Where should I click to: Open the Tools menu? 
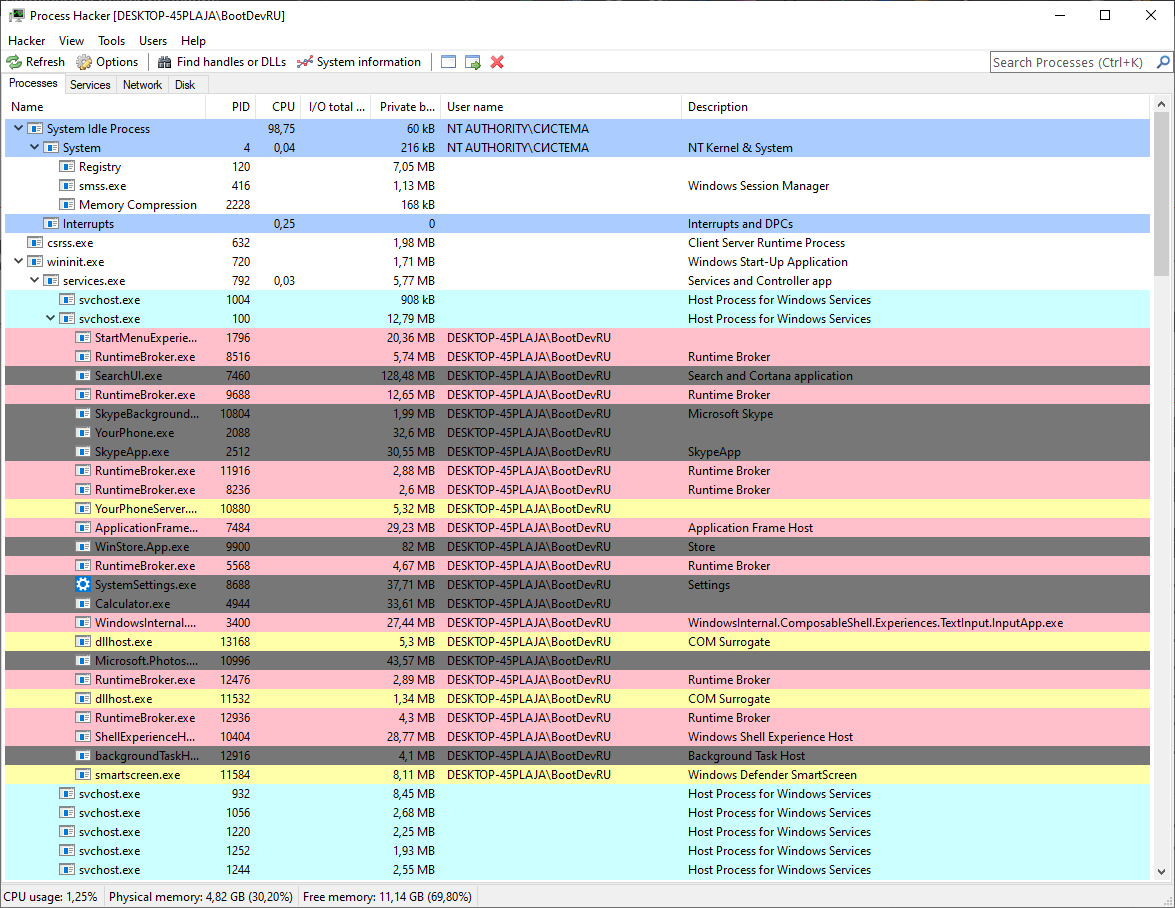click(111, 40)
